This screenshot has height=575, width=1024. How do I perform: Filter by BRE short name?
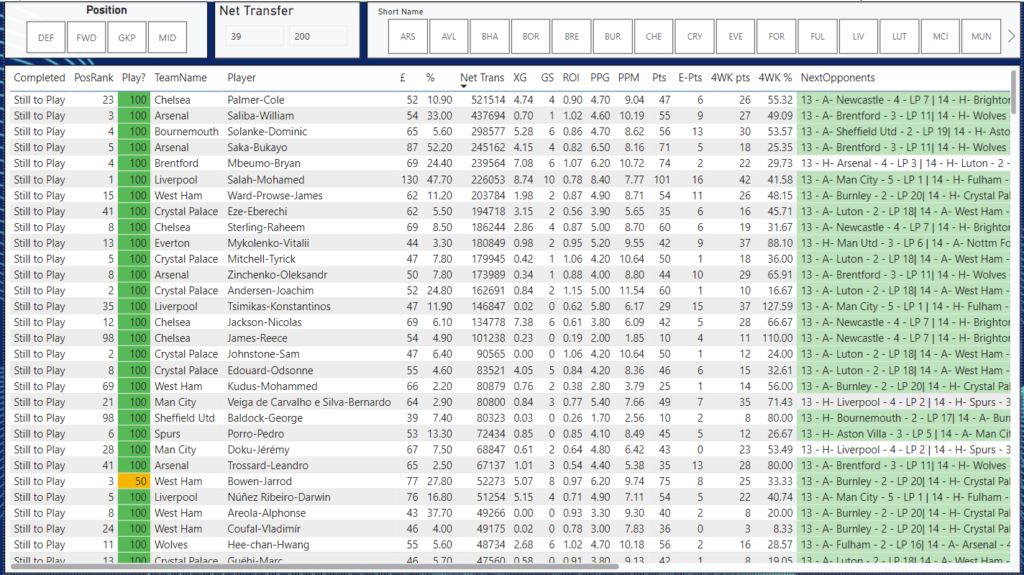(572, 37)
